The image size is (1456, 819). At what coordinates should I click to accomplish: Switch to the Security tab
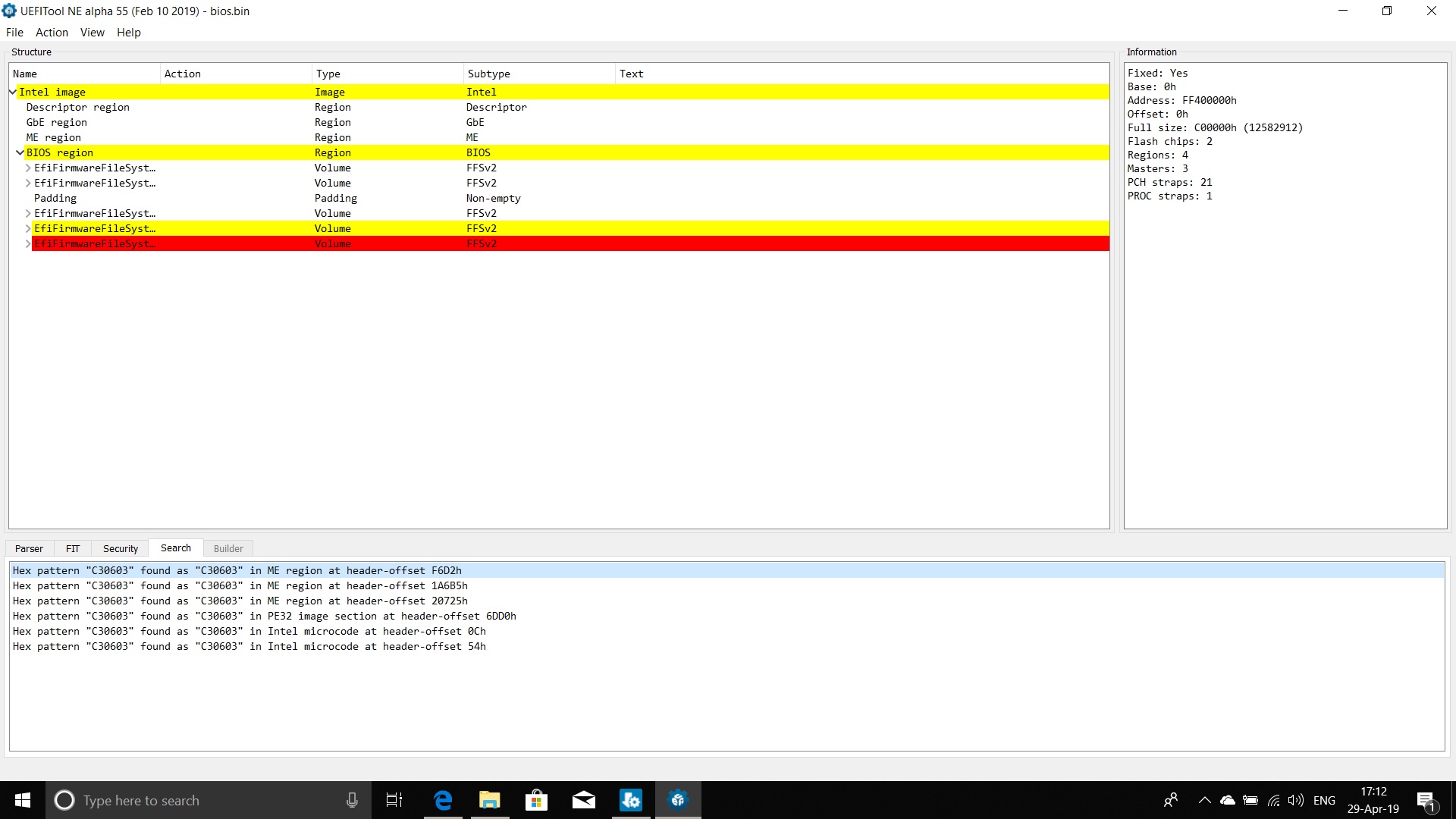pyautogui.click(x=121, y=548)
